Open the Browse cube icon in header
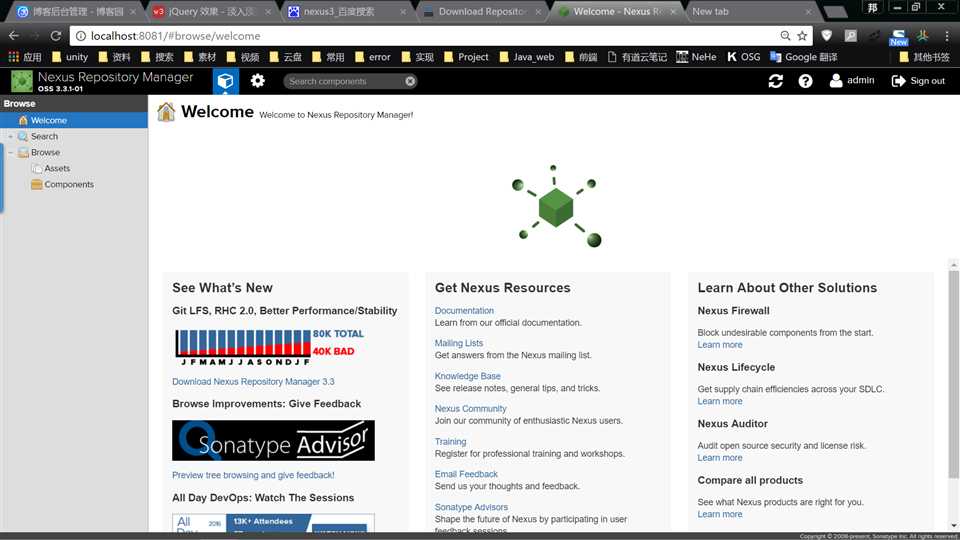 click(225, 81)
